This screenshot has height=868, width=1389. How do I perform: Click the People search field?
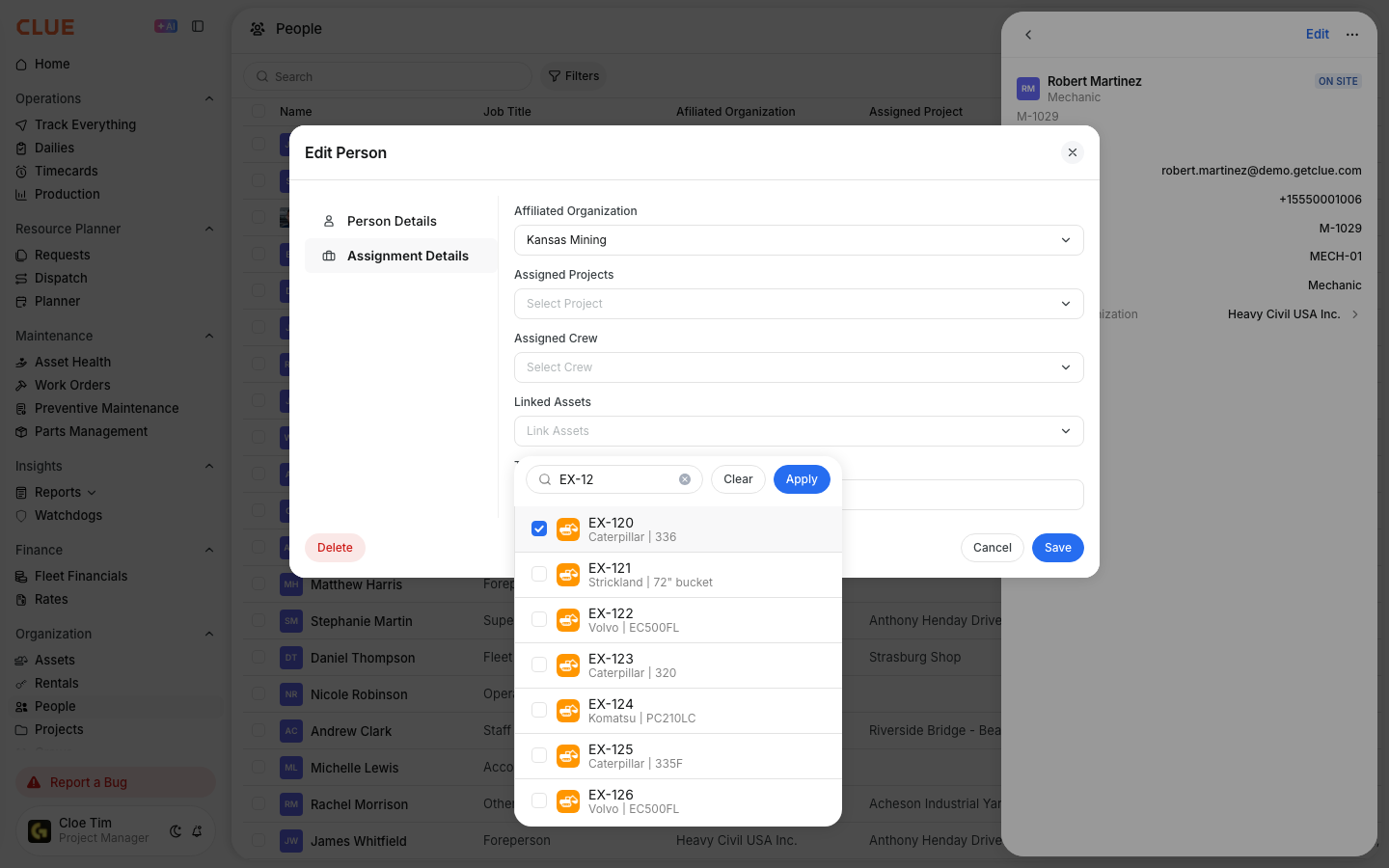pos(388,76)
